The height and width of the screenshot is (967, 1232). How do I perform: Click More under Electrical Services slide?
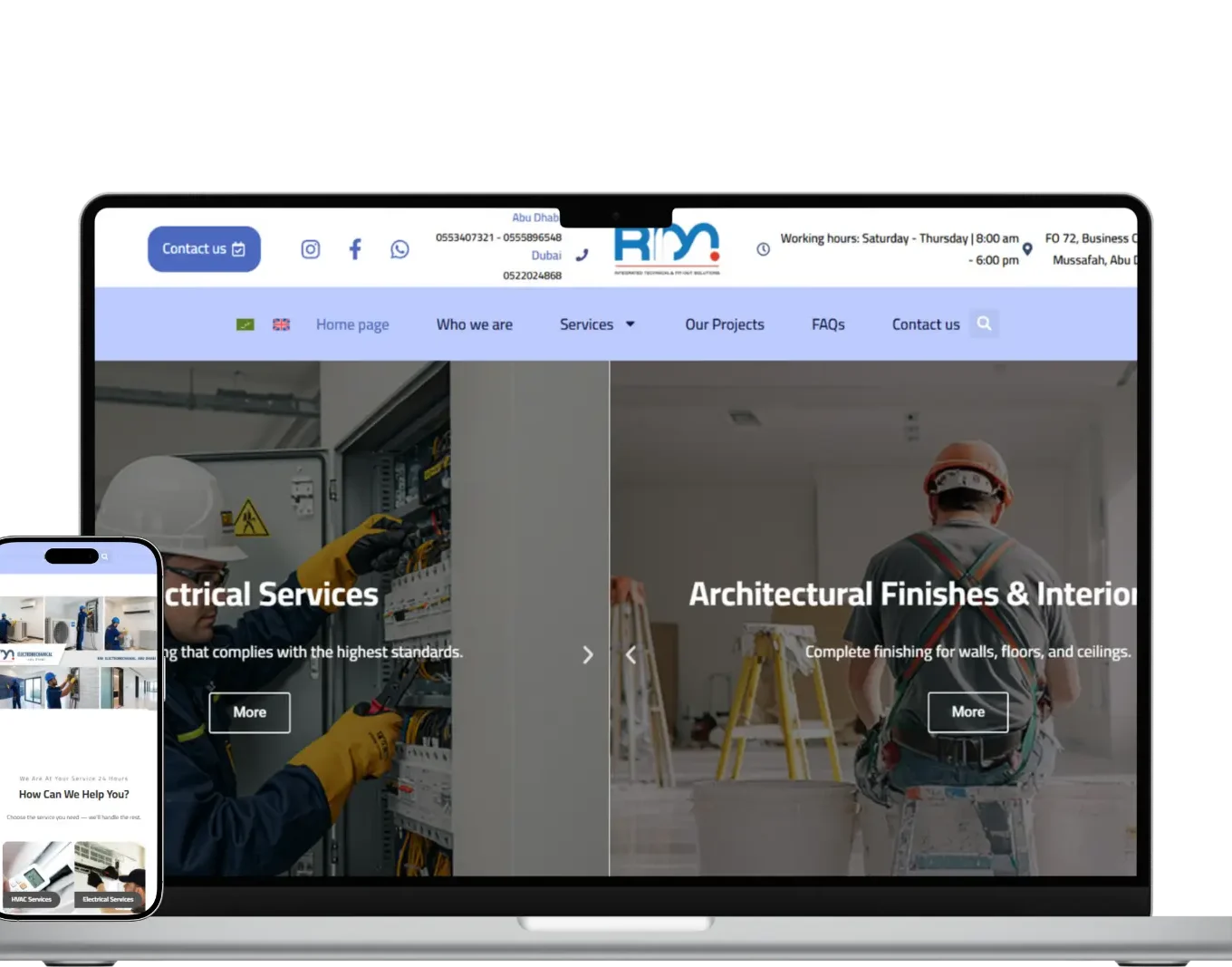(x=249, y=712)
